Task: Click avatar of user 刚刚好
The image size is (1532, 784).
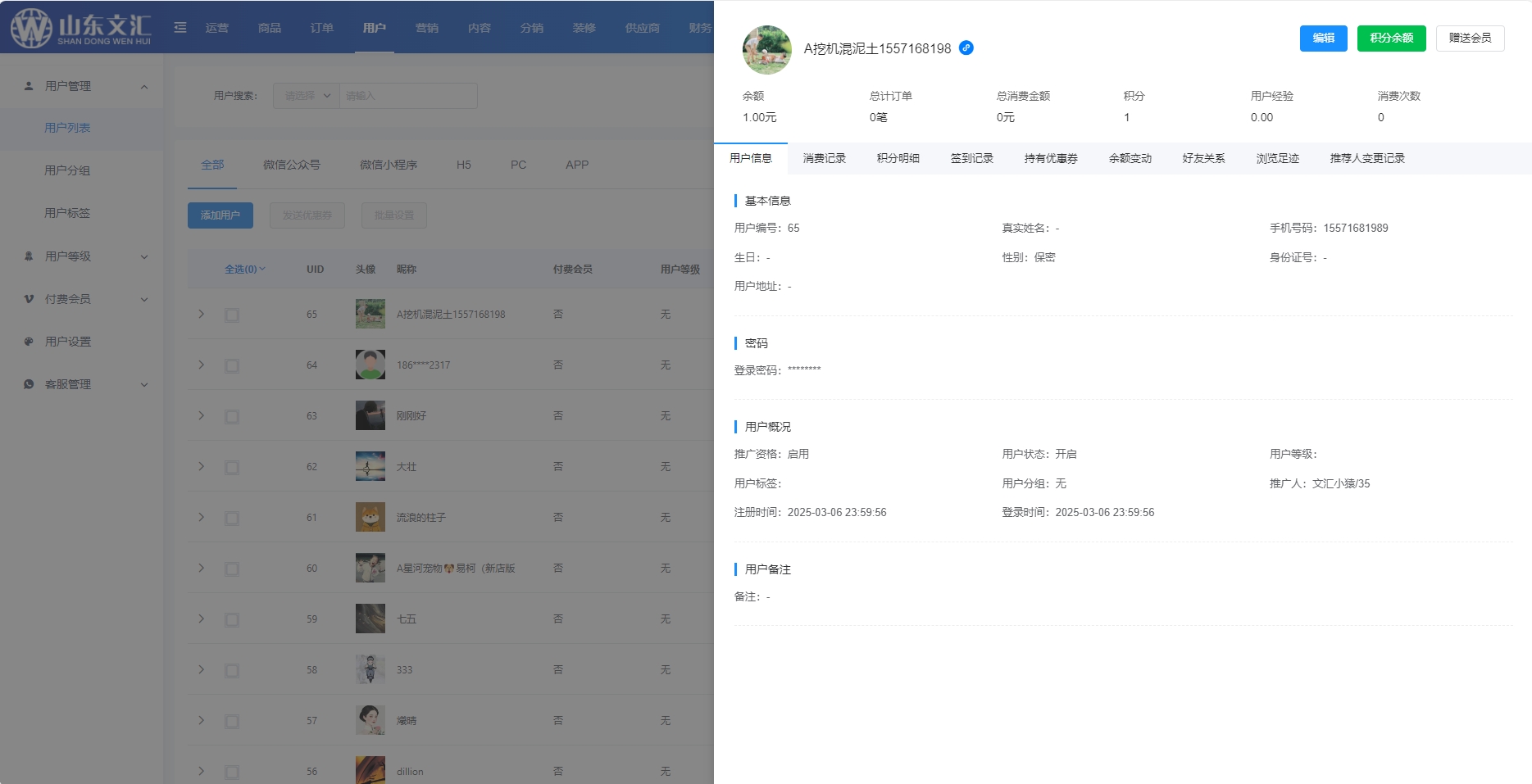Action: 370,415
